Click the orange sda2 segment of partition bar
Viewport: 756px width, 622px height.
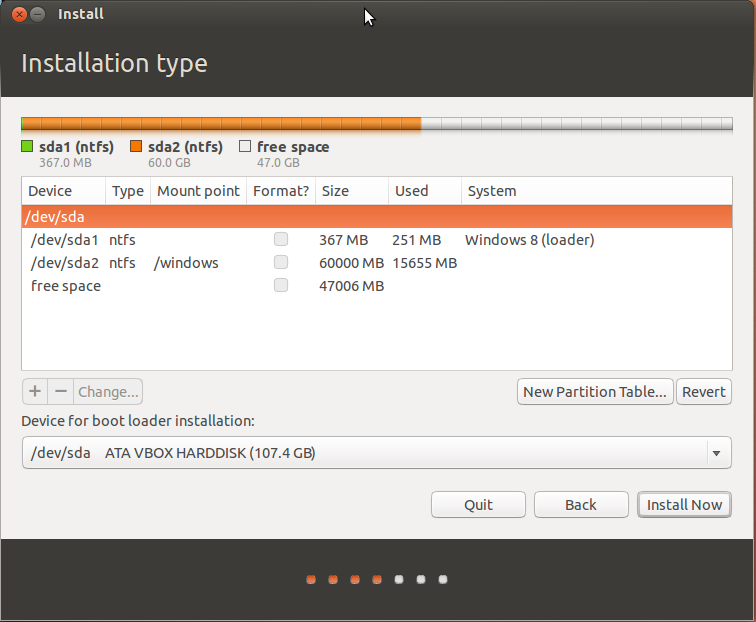[222, 124]
